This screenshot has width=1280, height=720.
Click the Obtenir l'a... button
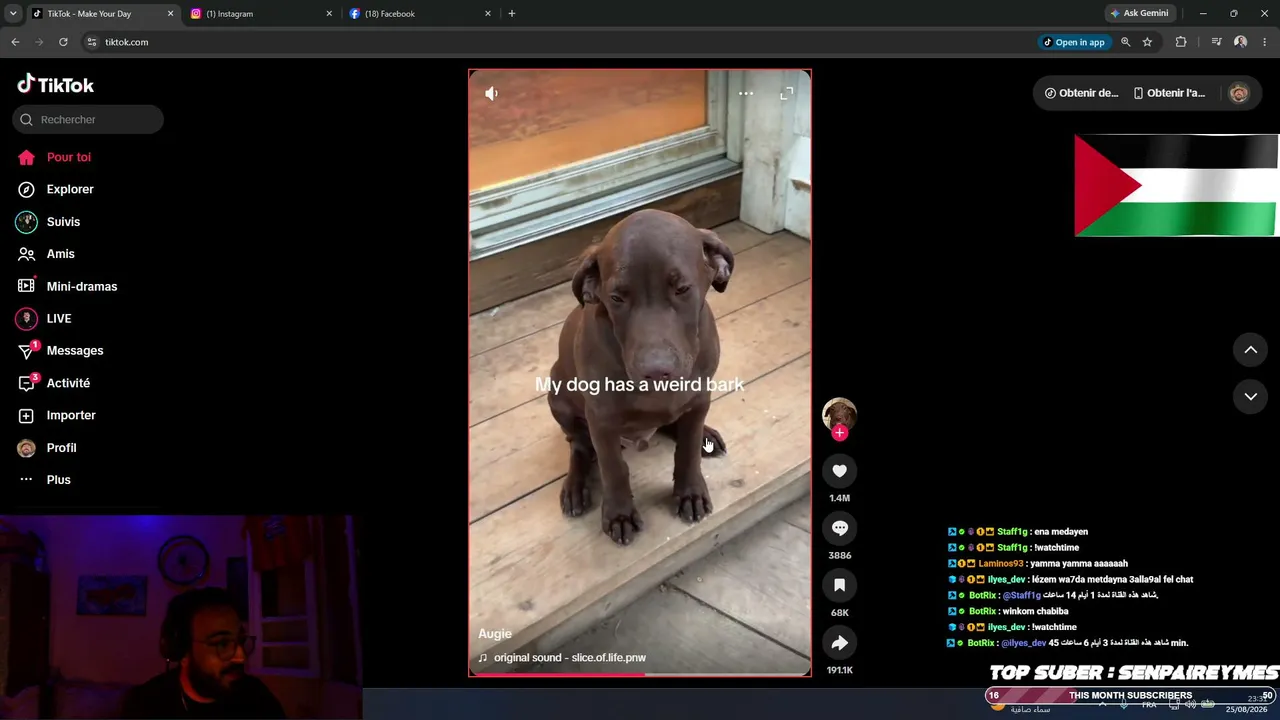[1169, 93]
